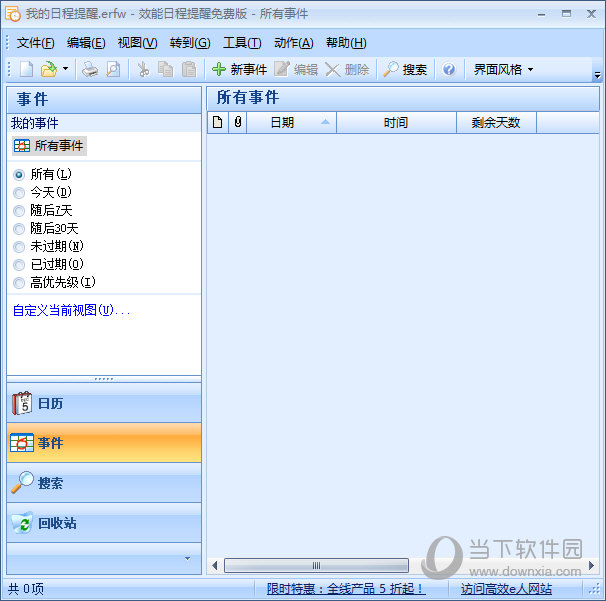Open the 帮助(H) menu
The width and height of the screenshot is (606, 601).
coord(346,43)
